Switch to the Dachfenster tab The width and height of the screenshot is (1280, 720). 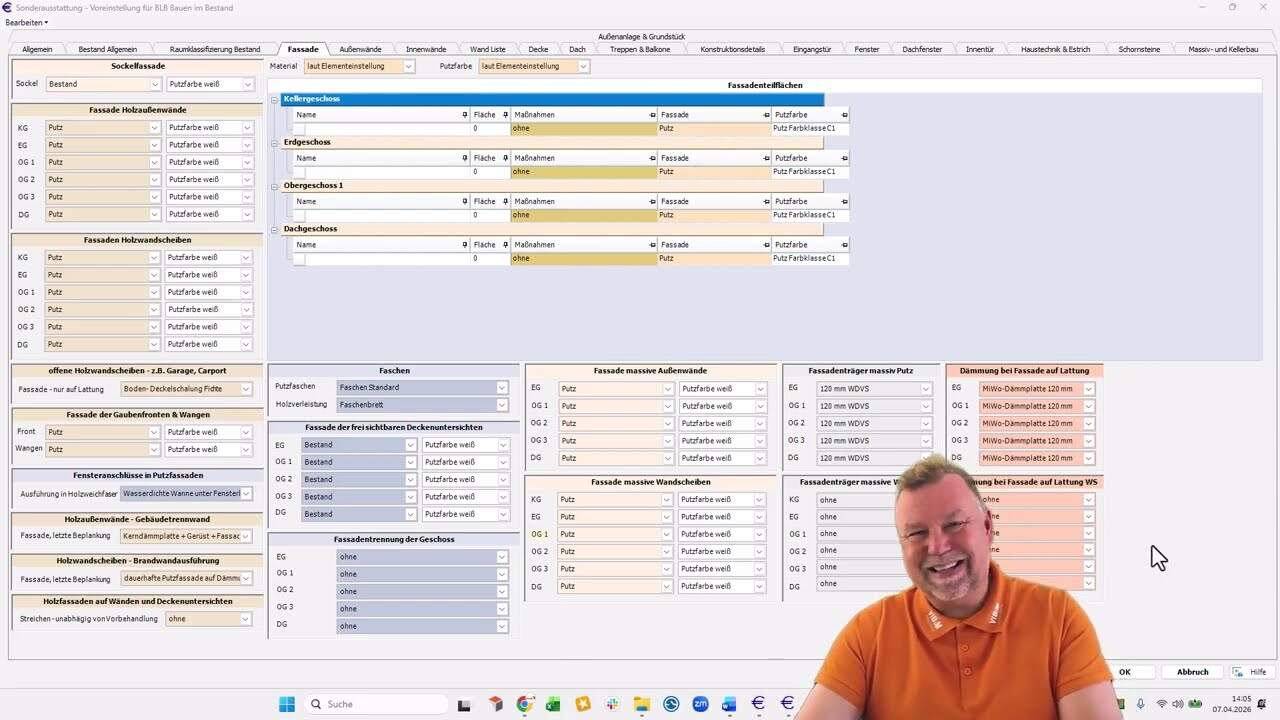coord(921,49)
